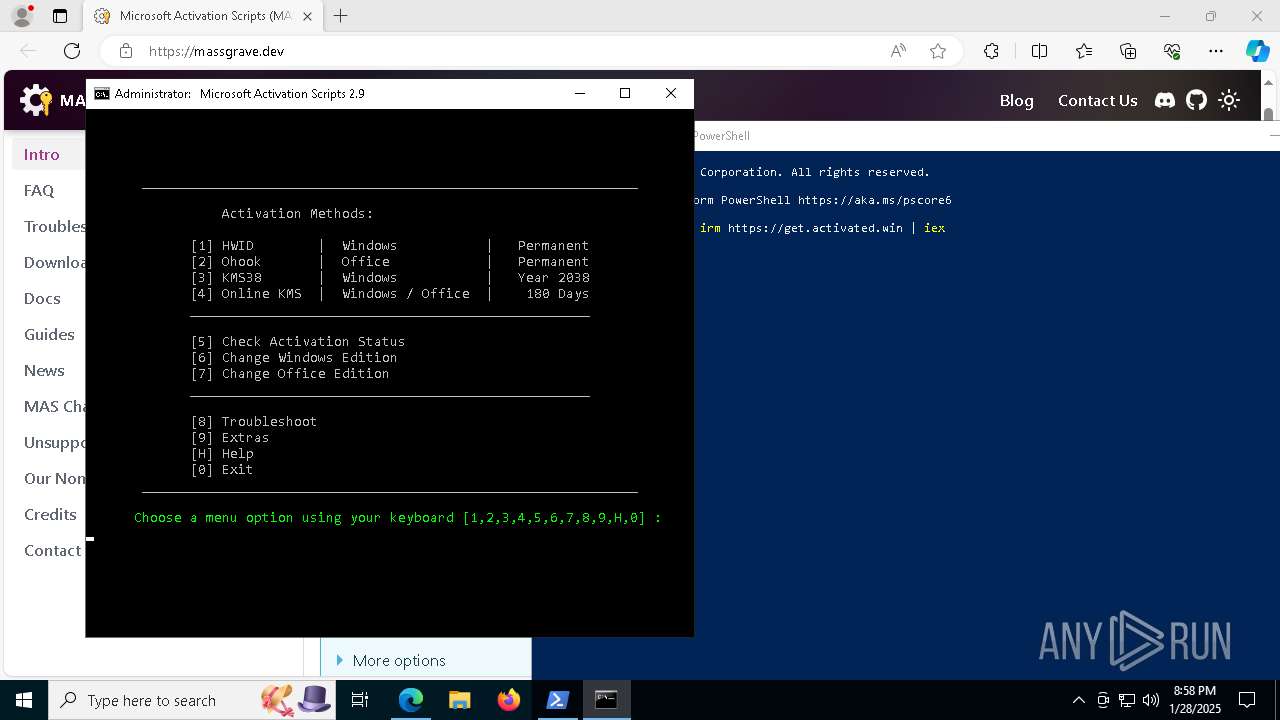Switch to Command Prompt taskbar icon
This screenshot has width=1280, height=720.
606,700
